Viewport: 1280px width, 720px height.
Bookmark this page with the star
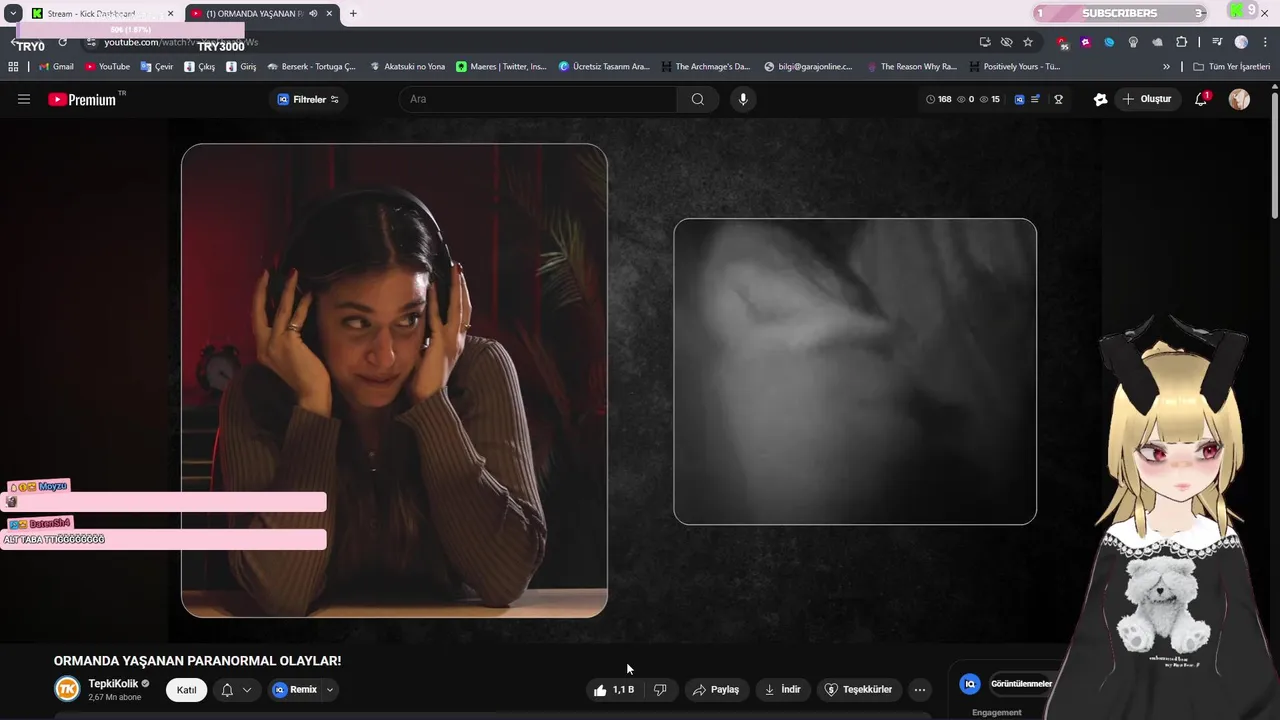[x=1028, y=42]
